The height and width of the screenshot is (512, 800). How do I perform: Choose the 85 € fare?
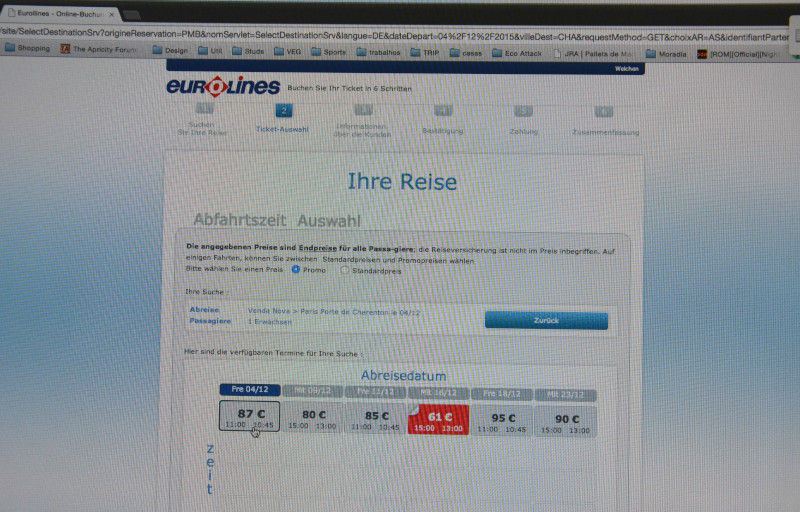(376, 419)
